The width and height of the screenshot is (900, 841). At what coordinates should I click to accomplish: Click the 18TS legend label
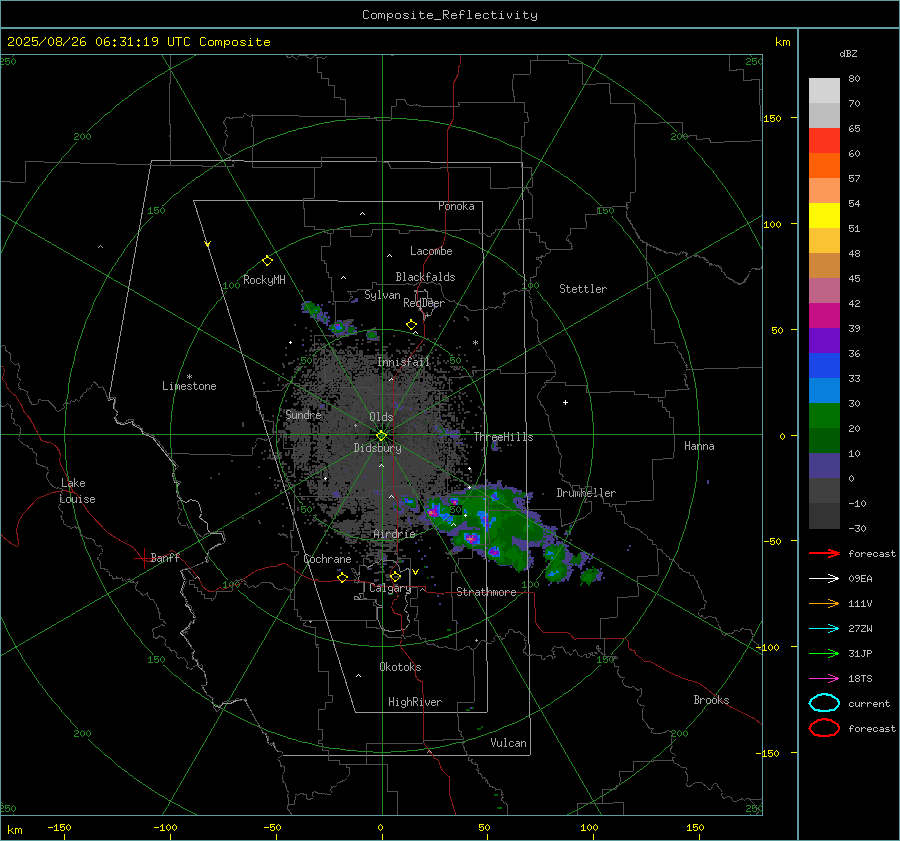coord(860,679)
